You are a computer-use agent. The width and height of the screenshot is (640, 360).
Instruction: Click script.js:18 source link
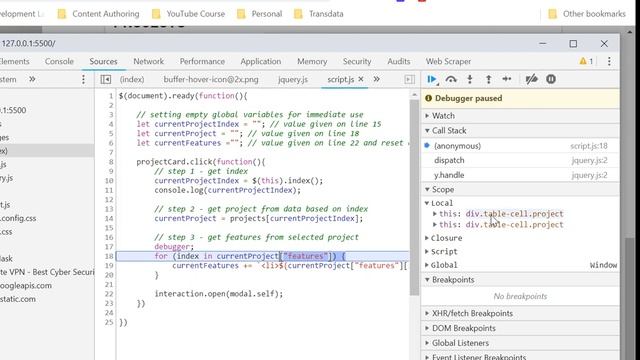tap(589, 146)
